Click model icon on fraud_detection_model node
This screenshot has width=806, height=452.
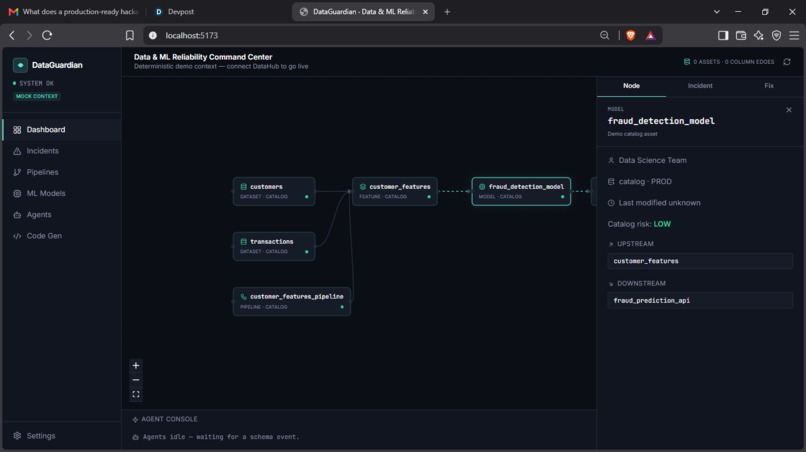[x=482, y=187]
